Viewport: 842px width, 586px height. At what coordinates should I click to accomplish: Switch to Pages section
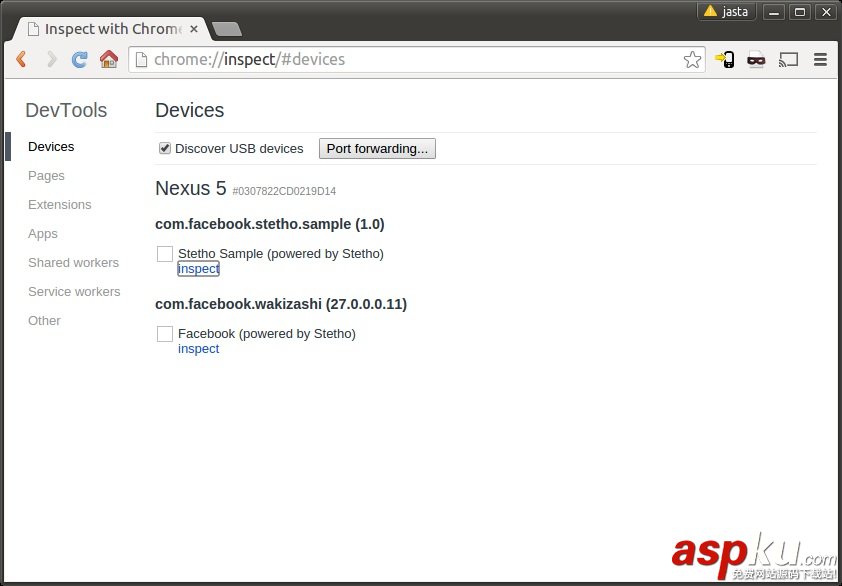click(x=46, y=176)
